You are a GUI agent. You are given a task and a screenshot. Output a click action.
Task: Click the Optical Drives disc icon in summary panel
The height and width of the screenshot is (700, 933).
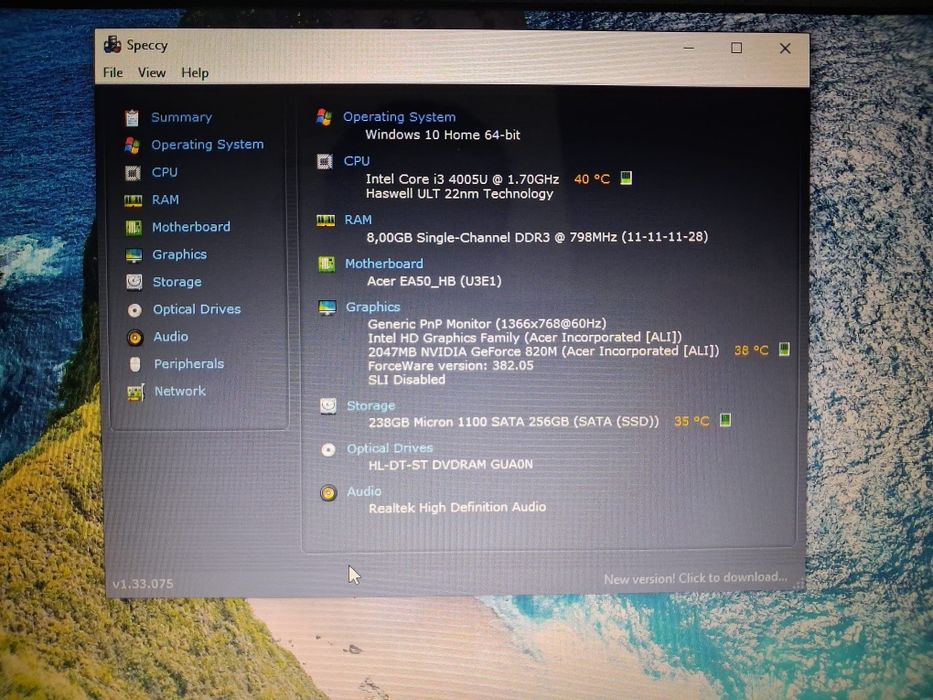pyautogui.click(x=328, y=449)
